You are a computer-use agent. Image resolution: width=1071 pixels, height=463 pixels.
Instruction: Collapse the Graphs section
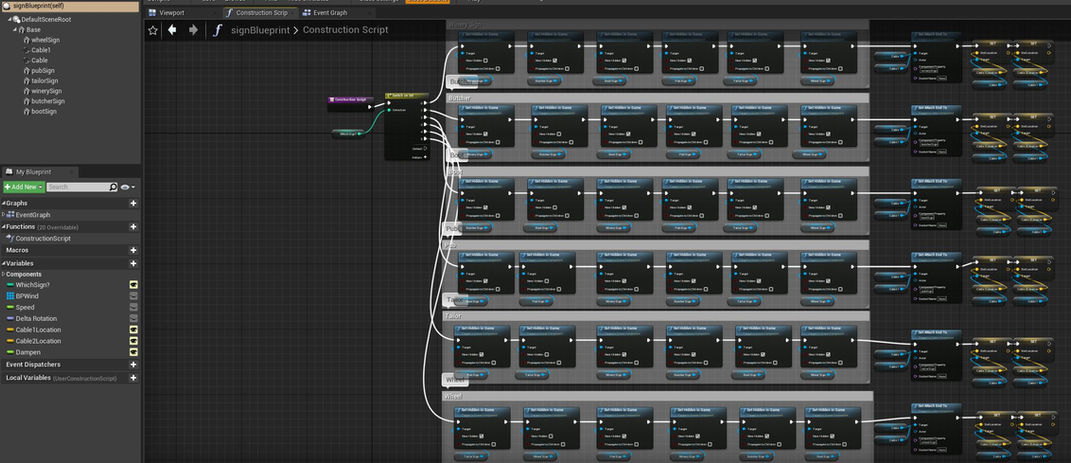click(3, 204)
